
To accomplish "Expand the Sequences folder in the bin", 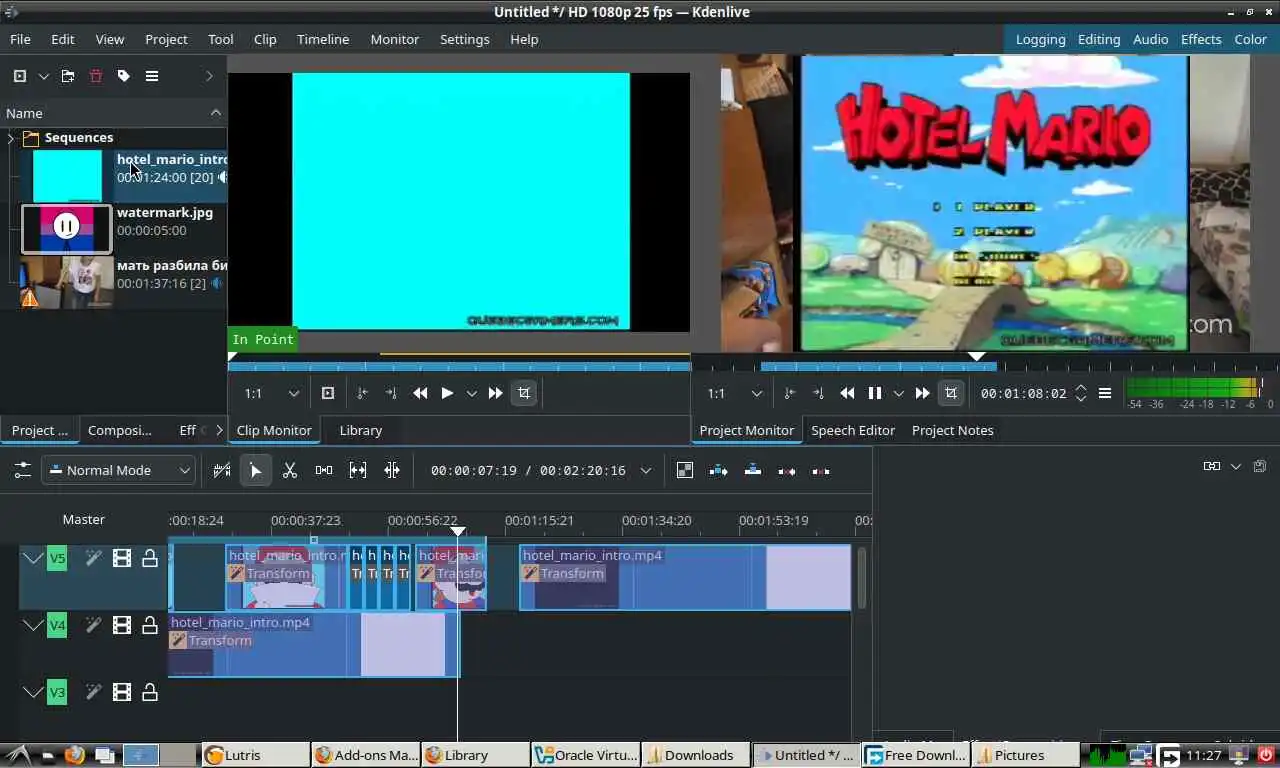I will [x=11, y=138].
